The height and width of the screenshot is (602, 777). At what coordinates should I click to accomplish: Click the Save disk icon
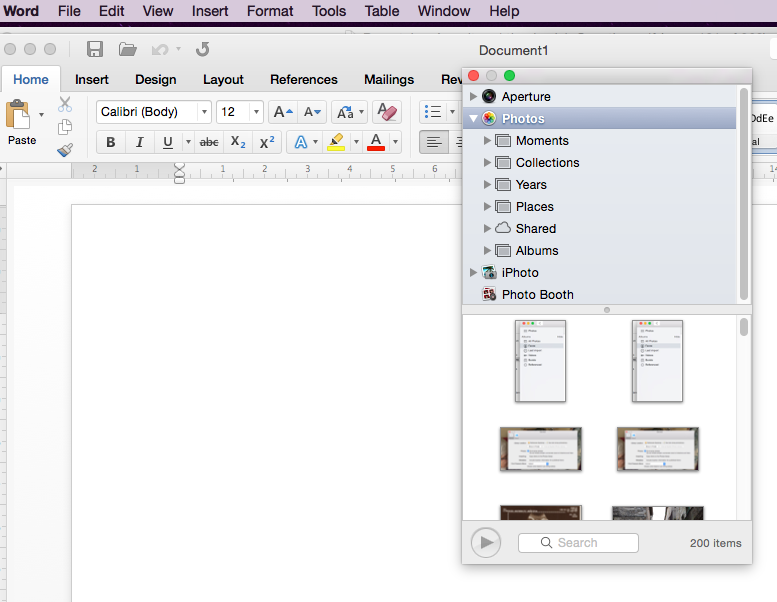click(95, 49)
